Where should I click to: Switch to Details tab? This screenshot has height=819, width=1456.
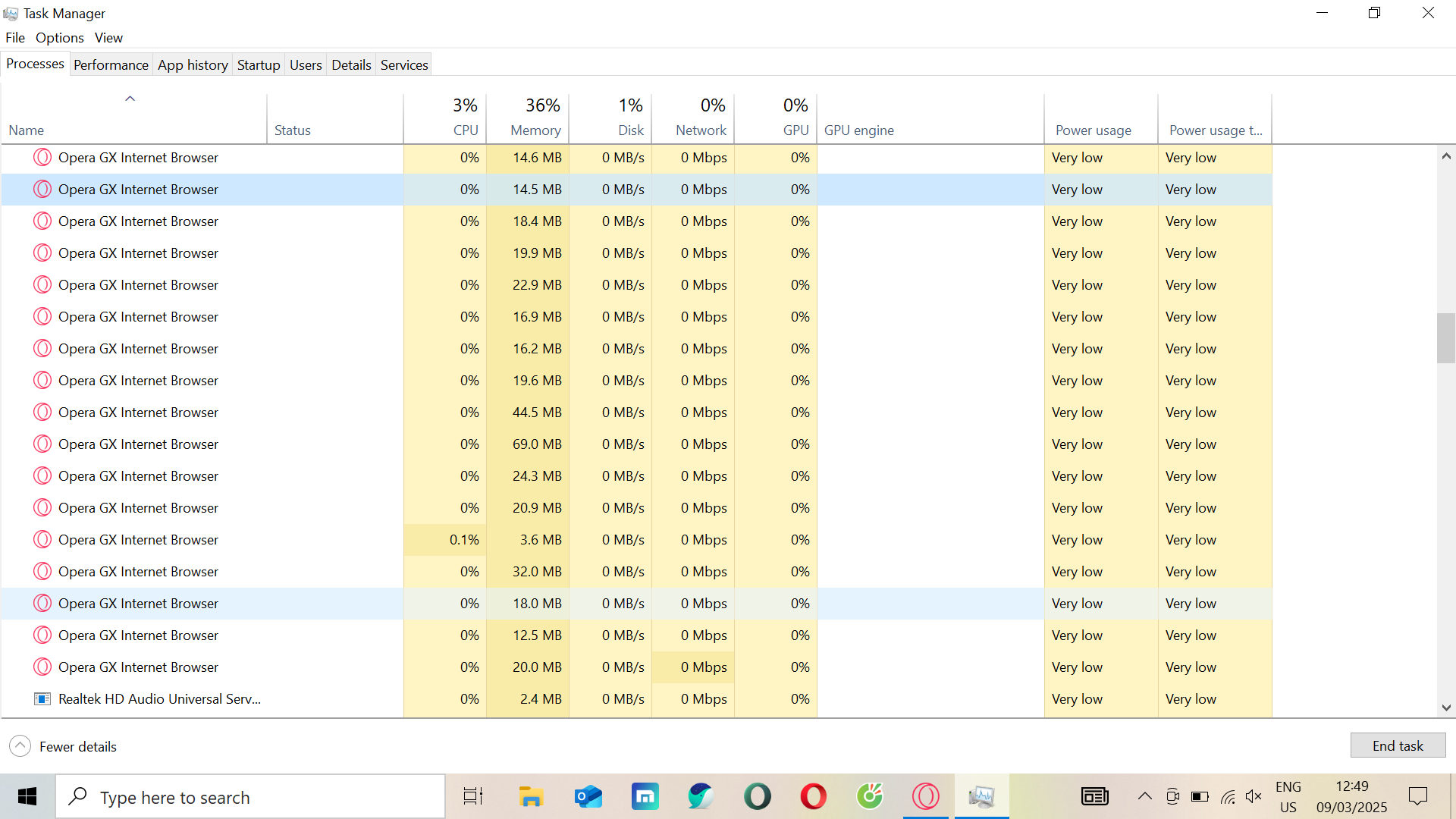[351, 65]
